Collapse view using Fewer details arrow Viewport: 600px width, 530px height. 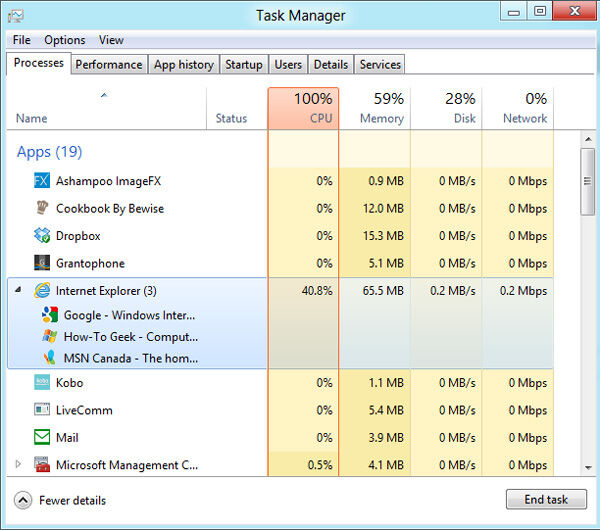pos(23,501)
